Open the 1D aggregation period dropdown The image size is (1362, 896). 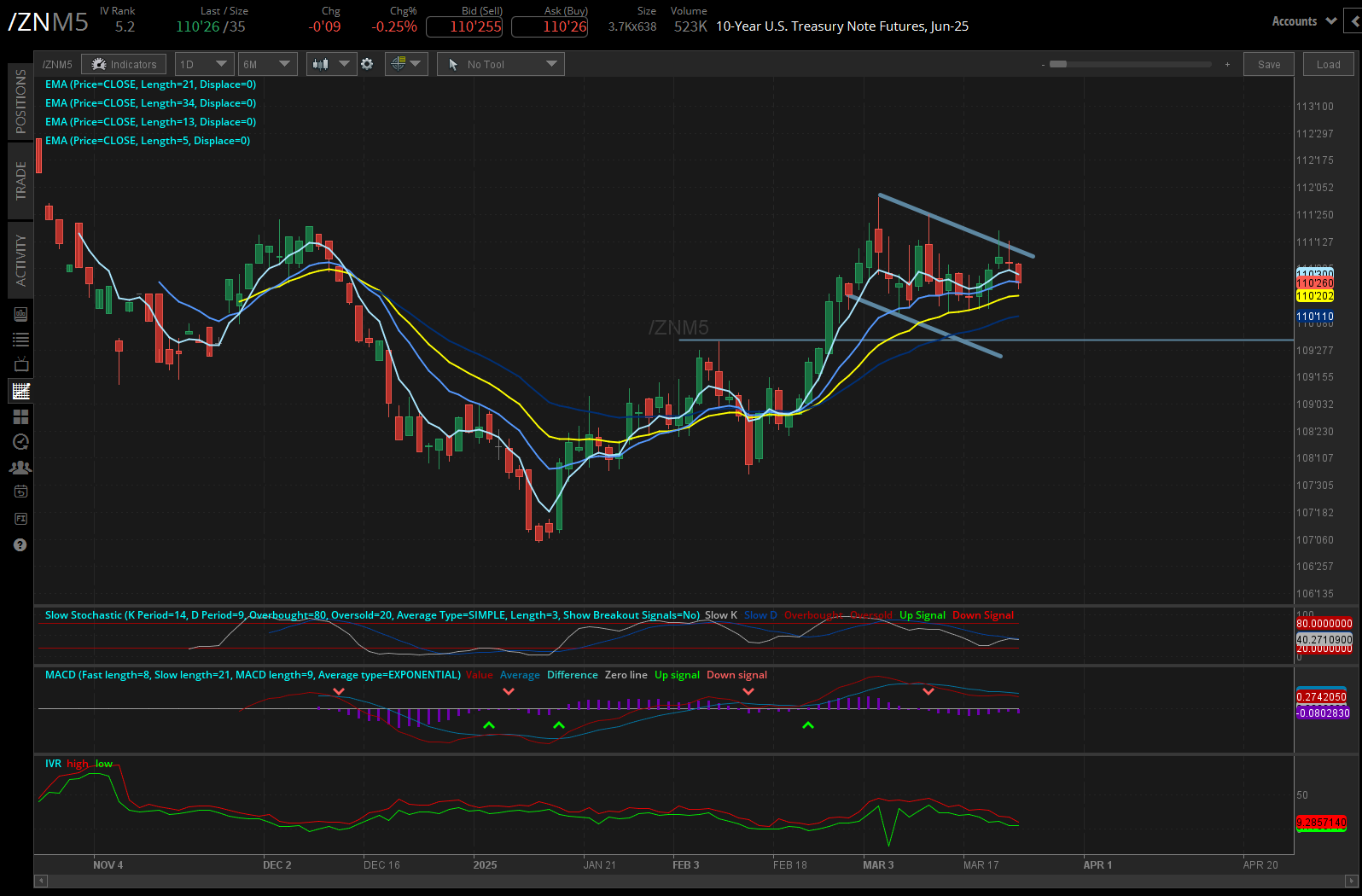pyautogui.click(x=203, y=64)
